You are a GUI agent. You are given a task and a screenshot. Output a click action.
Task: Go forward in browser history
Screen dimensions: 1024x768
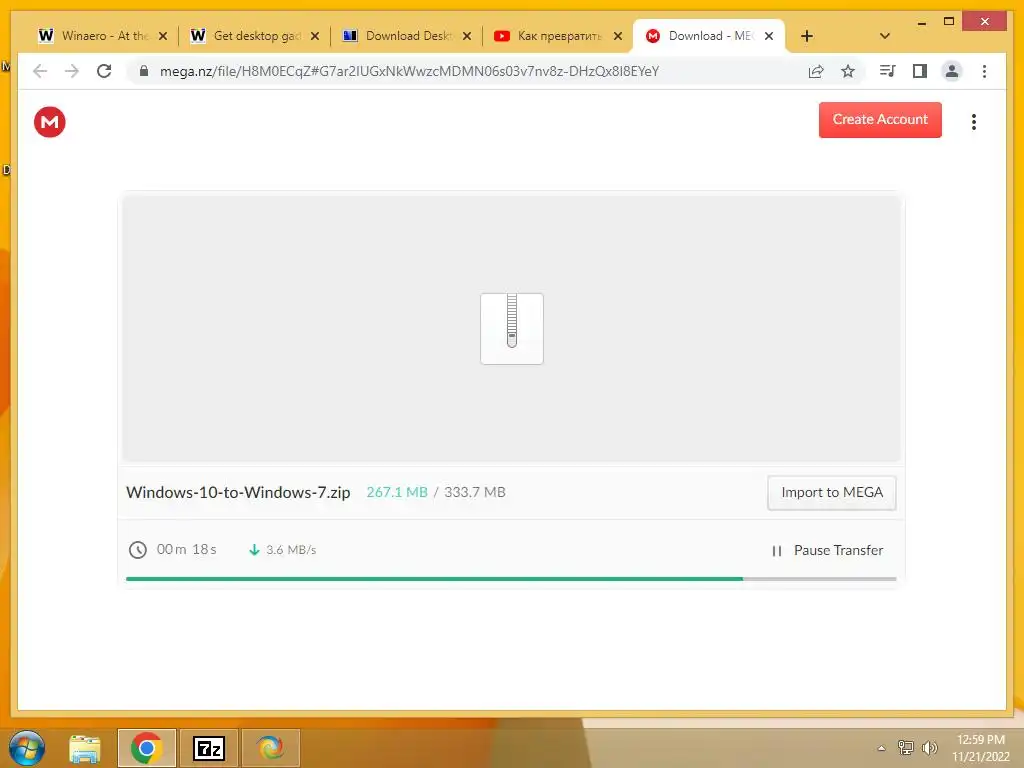pyautogui.click(x=72, y=71)
